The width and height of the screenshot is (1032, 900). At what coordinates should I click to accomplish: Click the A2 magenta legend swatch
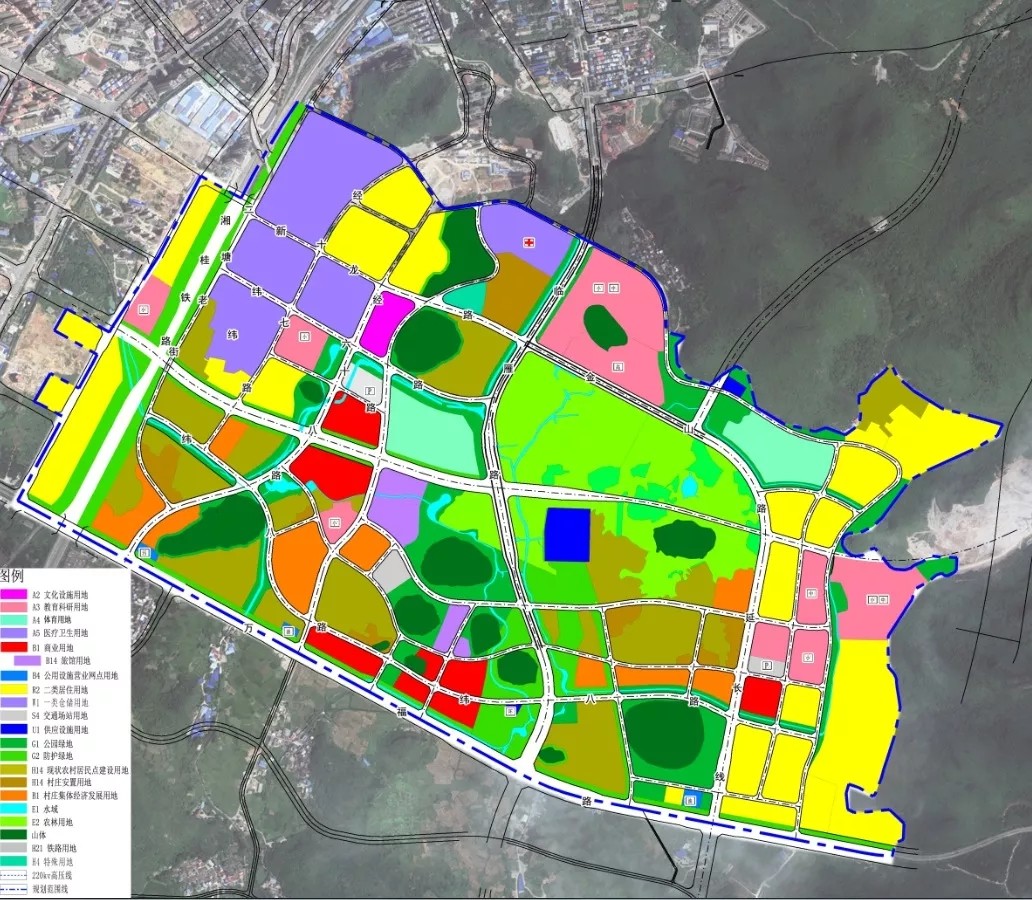coord(14,595)
